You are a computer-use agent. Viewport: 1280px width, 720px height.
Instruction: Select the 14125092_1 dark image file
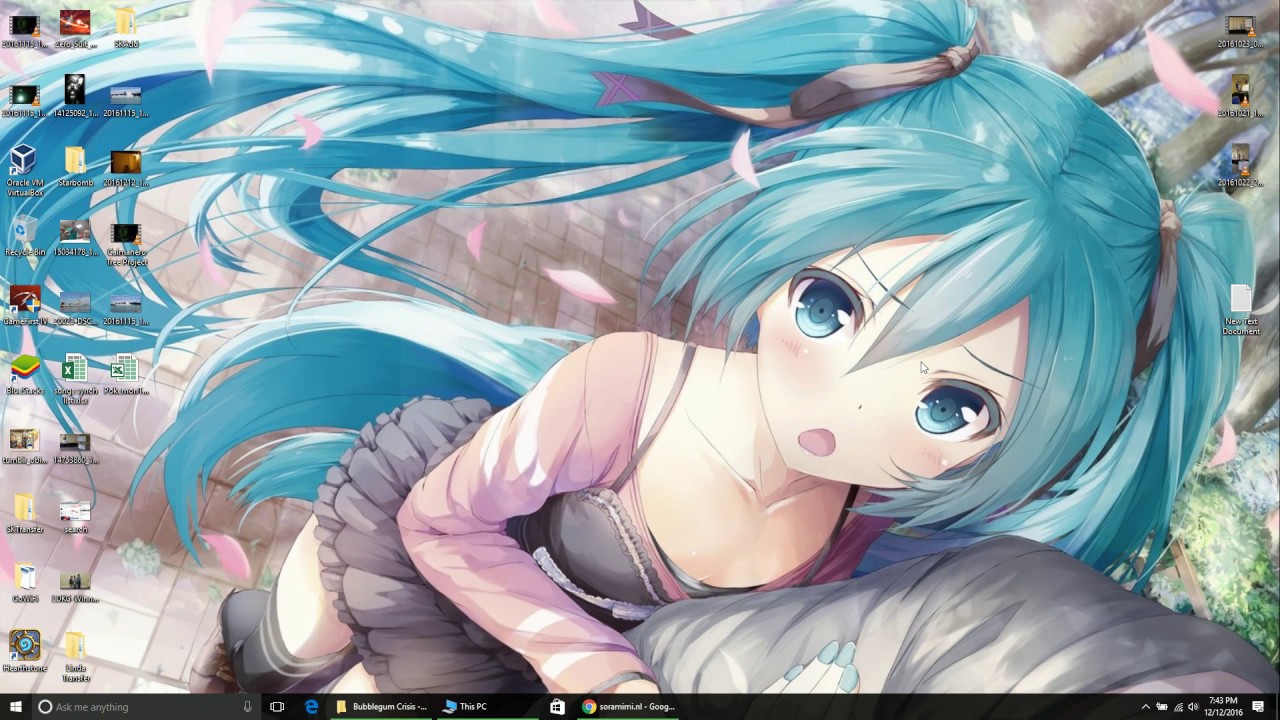point(75,97)
